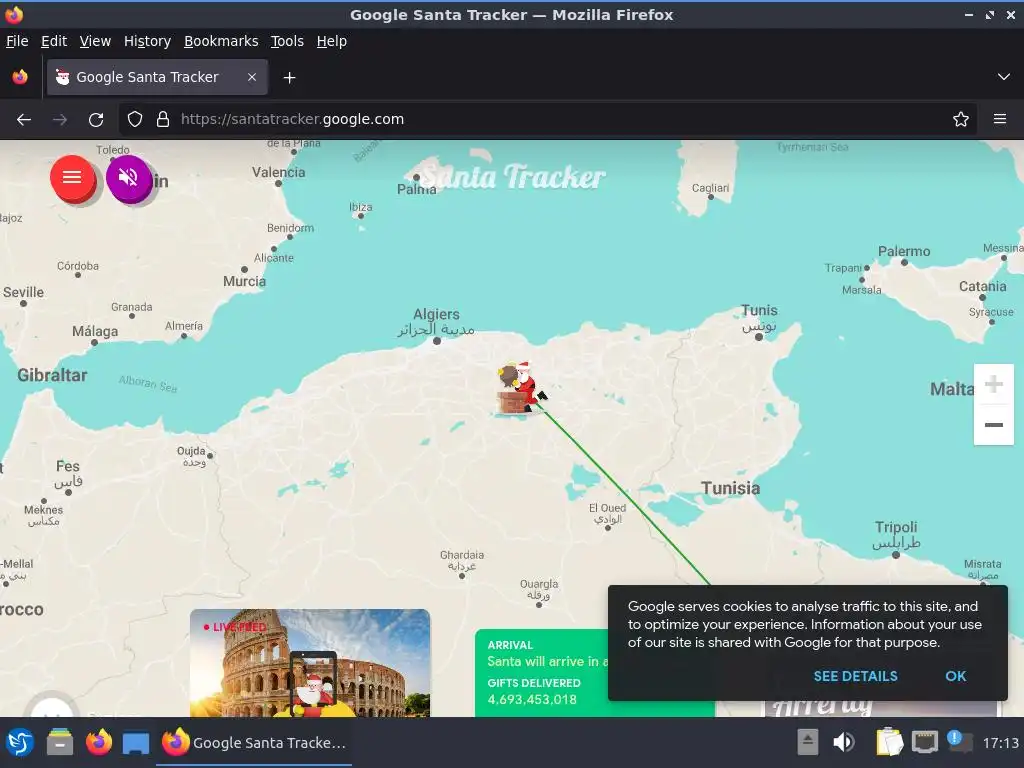Open the notification alert tray icon

pos(959,741)
